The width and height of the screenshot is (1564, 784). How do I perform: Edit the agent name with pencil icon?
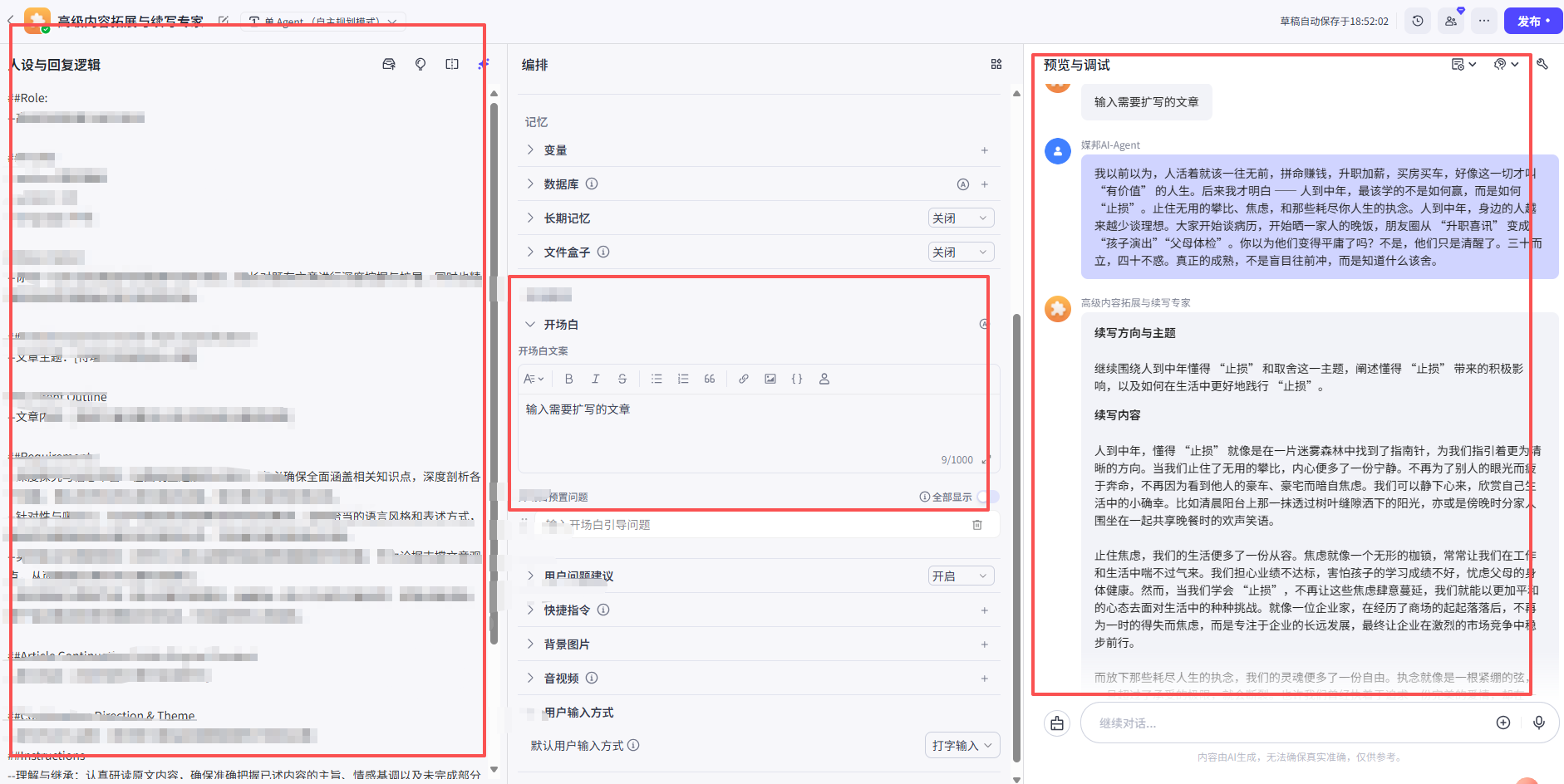tap(223, 21)
